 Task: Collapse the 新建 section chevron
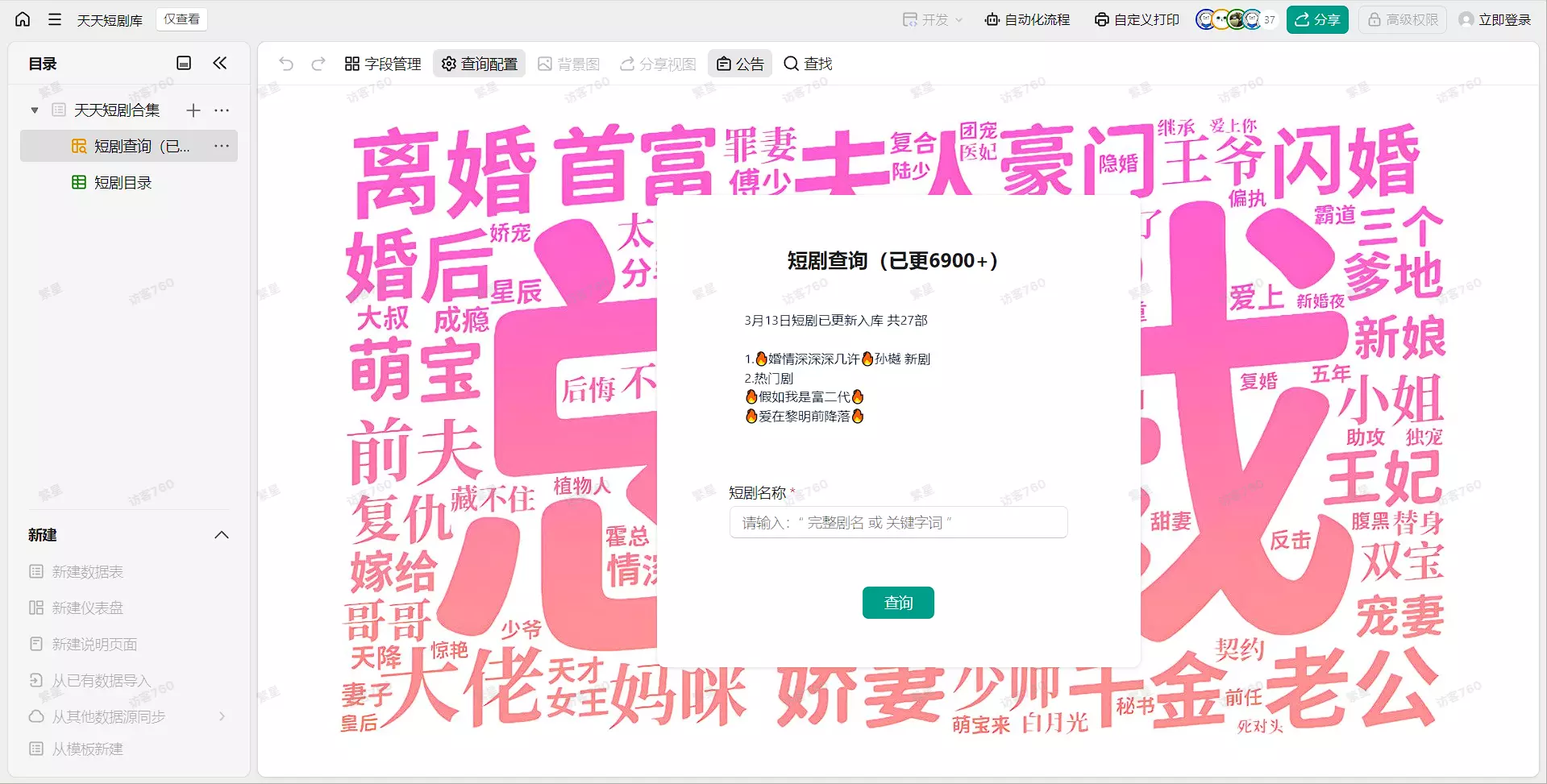(222, 535)
